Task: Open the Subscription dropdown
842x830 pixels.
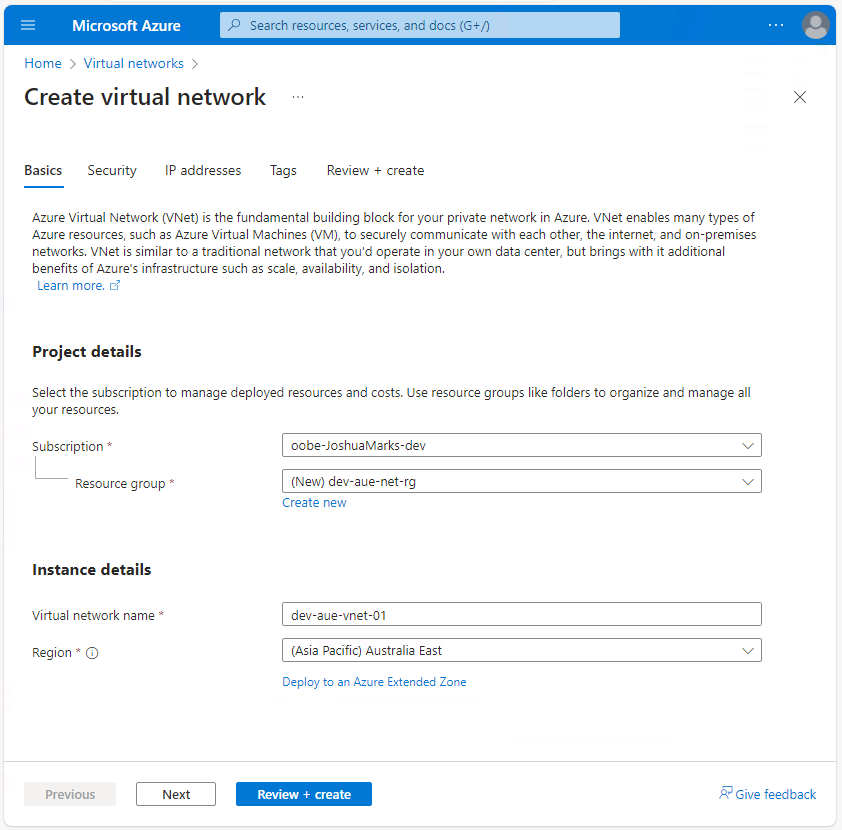Action: pos(747,445)
